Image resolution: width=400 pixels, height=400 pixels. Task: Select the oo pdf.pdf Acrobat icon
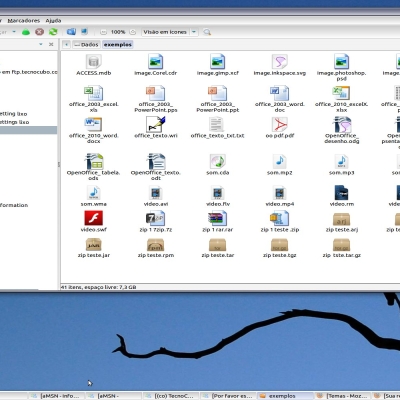coord(280,124)
